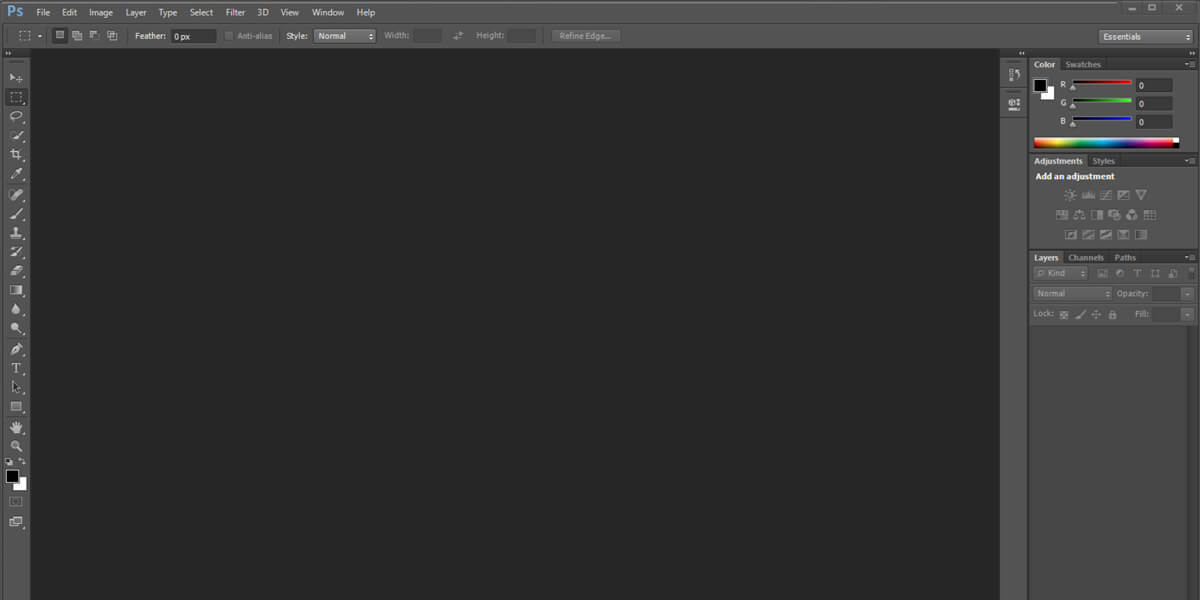
Task: Open the Essentials workspace dropdown
Action: coord(1145,37)
